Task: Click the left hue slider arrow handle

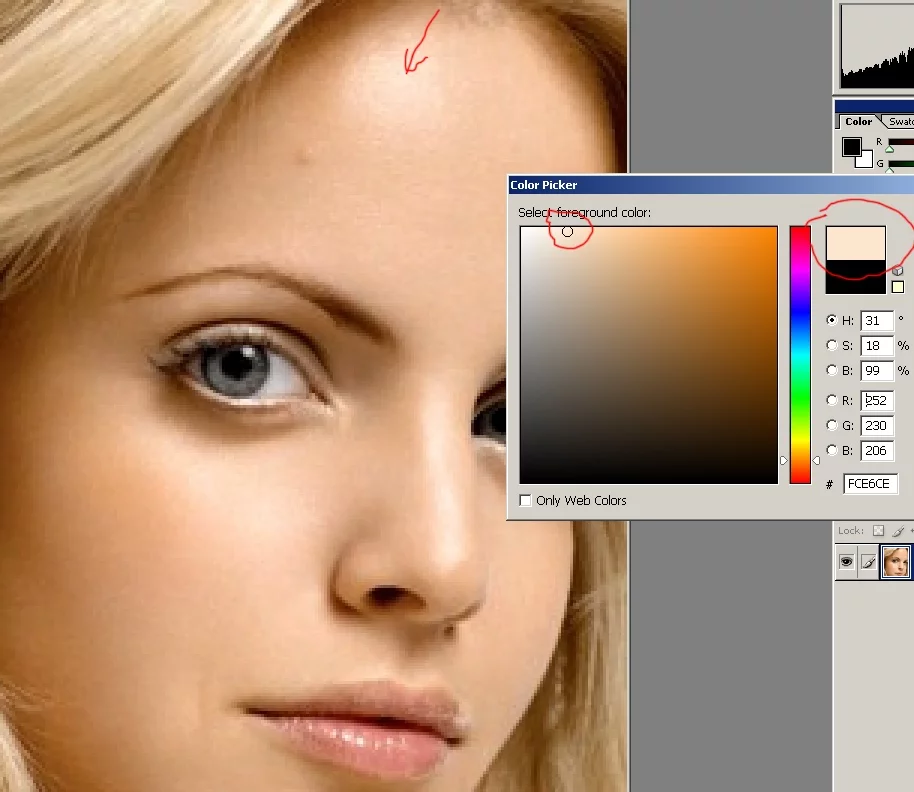Action: [x=784, y=460]
